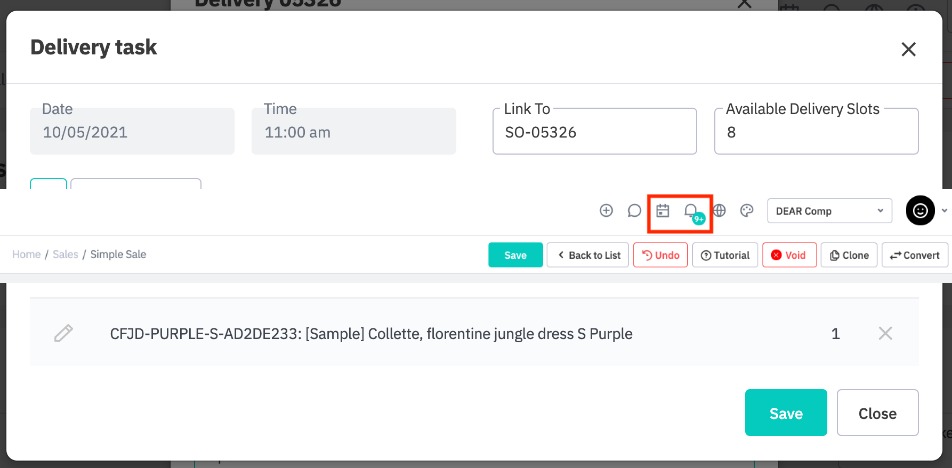952x468 pixels.
Task: Expand the DEAR Comp company dropdown
Action: tap(829, 211)
